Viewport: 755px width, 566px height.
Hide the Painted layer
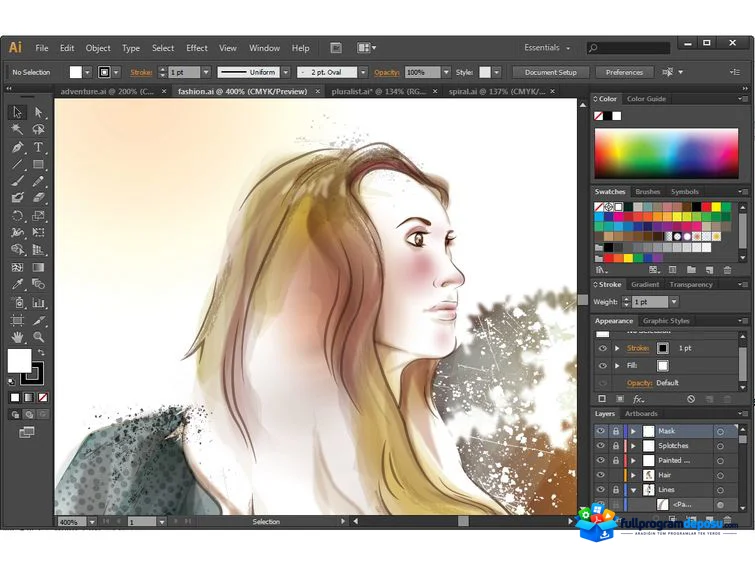click(x=600, y=460)
